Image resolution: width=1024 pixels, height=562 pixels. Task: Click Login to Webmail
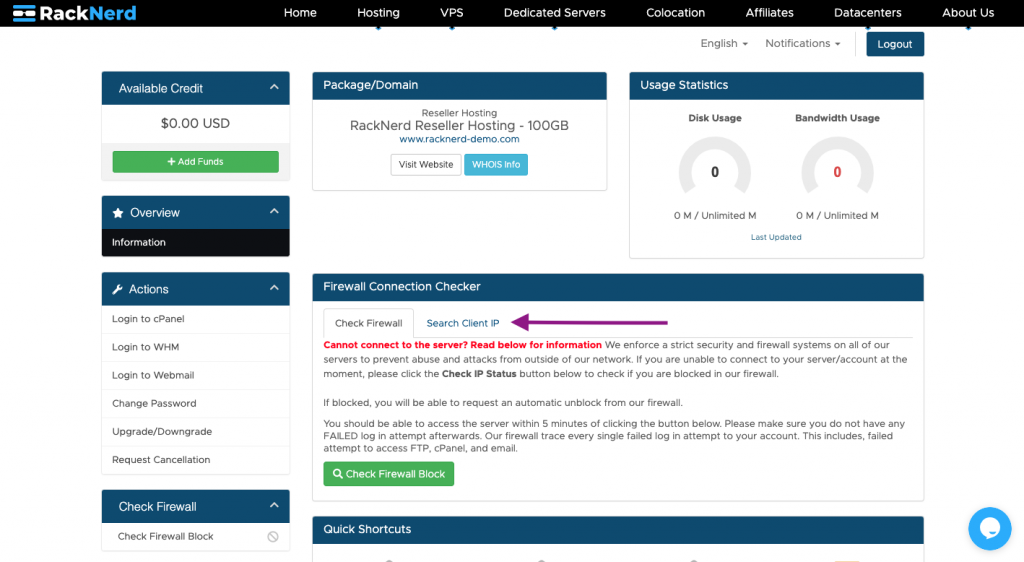point(195,375)
